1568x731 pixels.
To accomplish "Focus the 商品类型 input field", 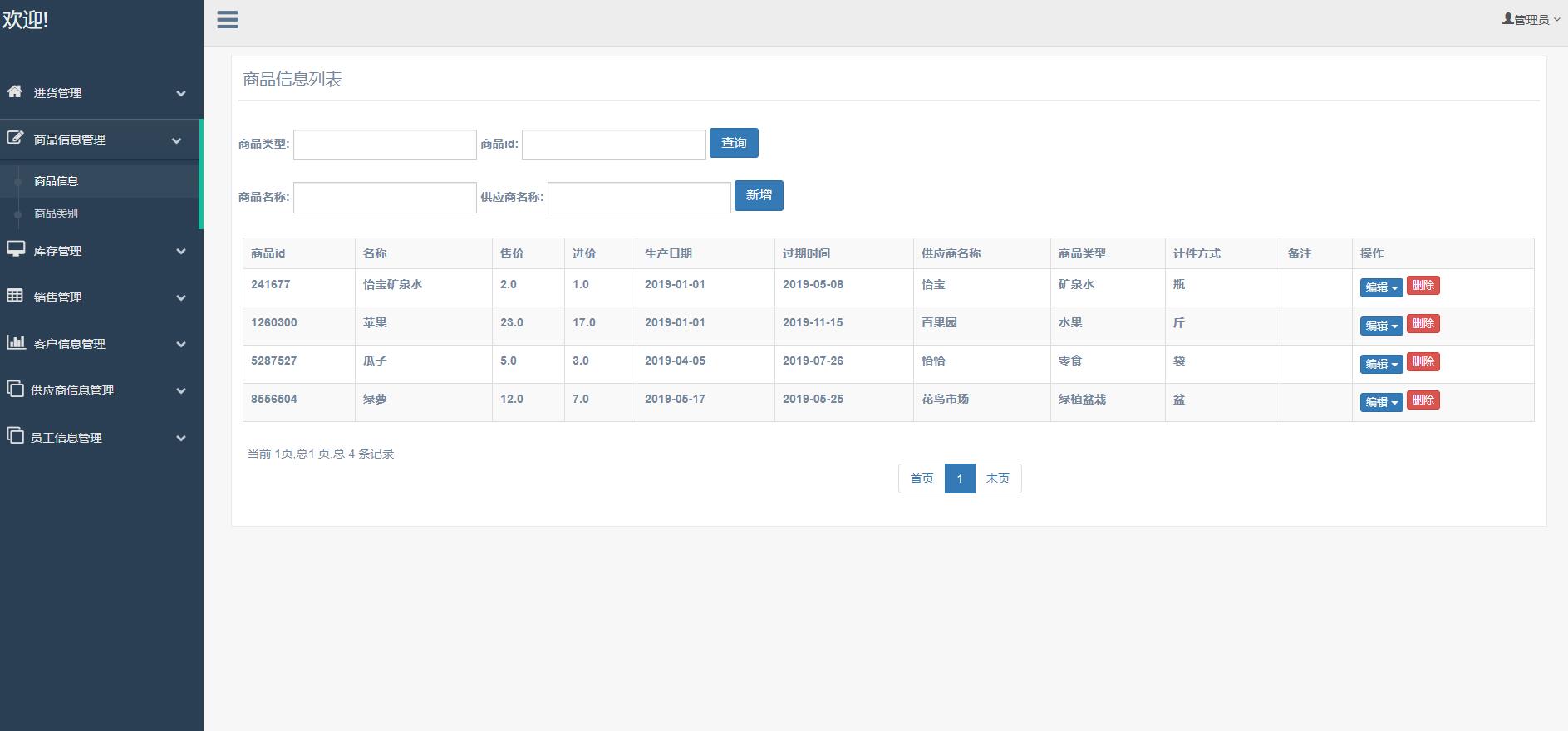I will (385, 145).
